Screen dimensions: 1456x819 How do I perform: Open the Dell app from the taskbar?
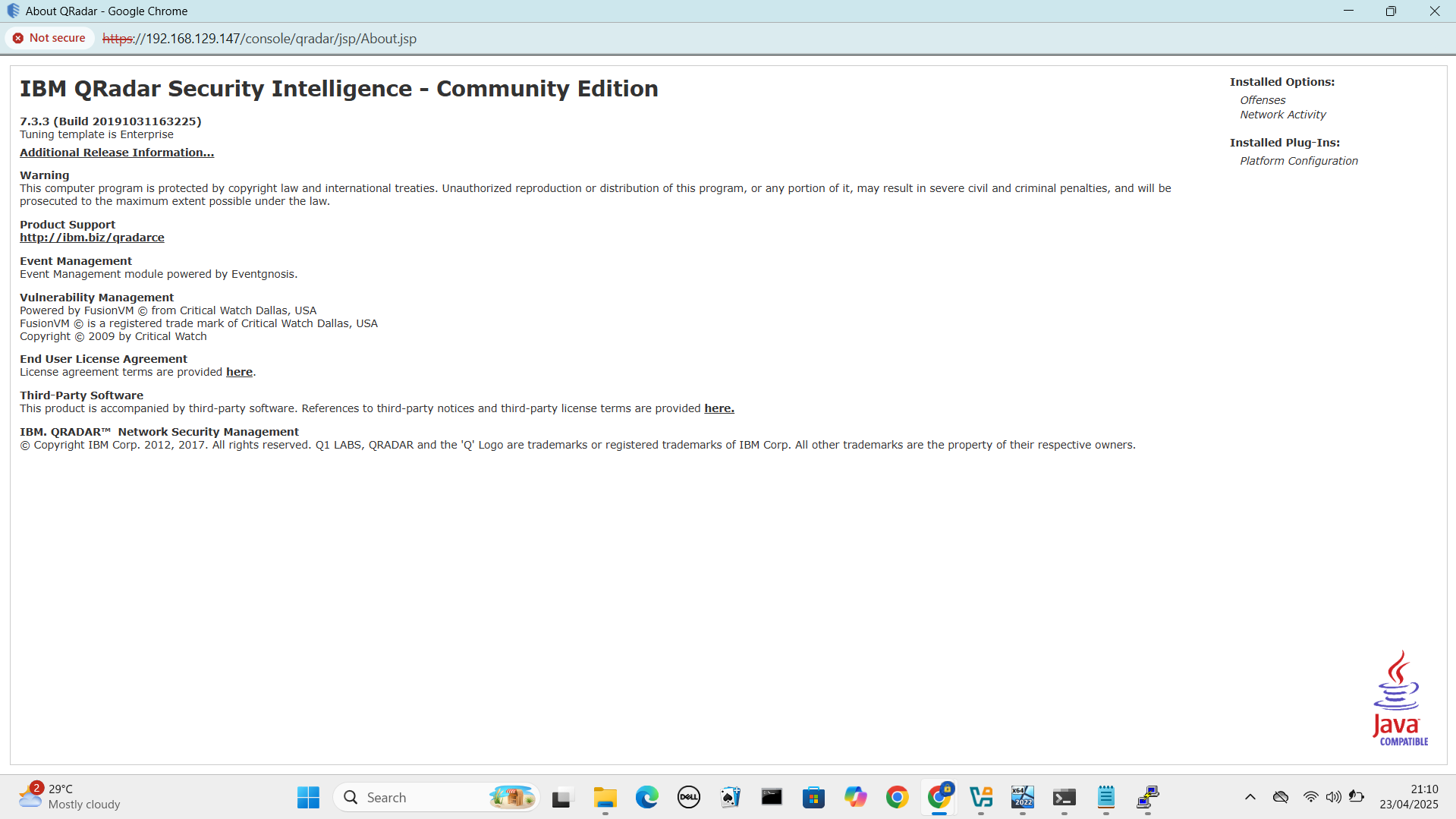point(688,797)
